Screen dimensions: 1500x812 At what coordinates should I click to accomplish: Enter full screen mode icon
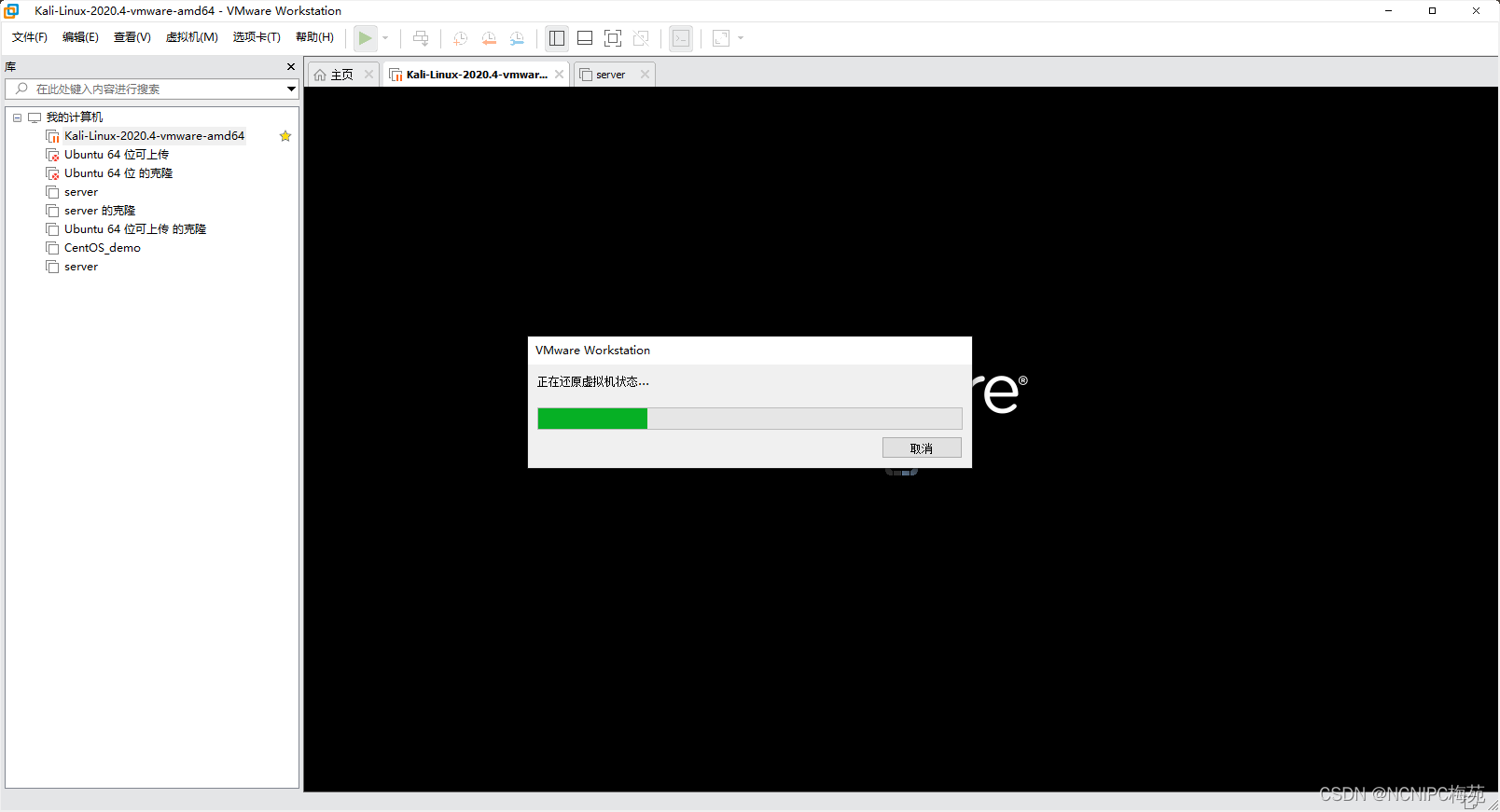tap(613, 38)
